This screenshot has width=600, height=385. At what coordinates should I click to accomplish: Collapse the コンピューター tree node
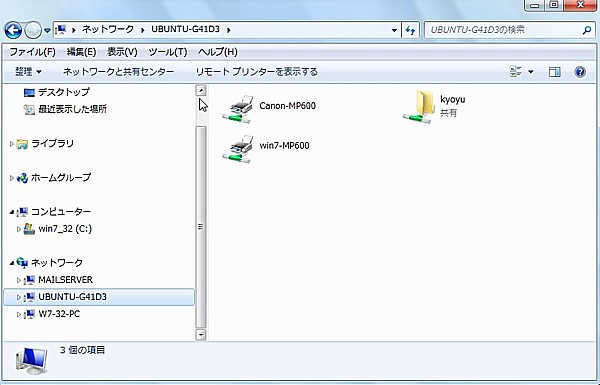pyautogui.click(x=11, y=212)
